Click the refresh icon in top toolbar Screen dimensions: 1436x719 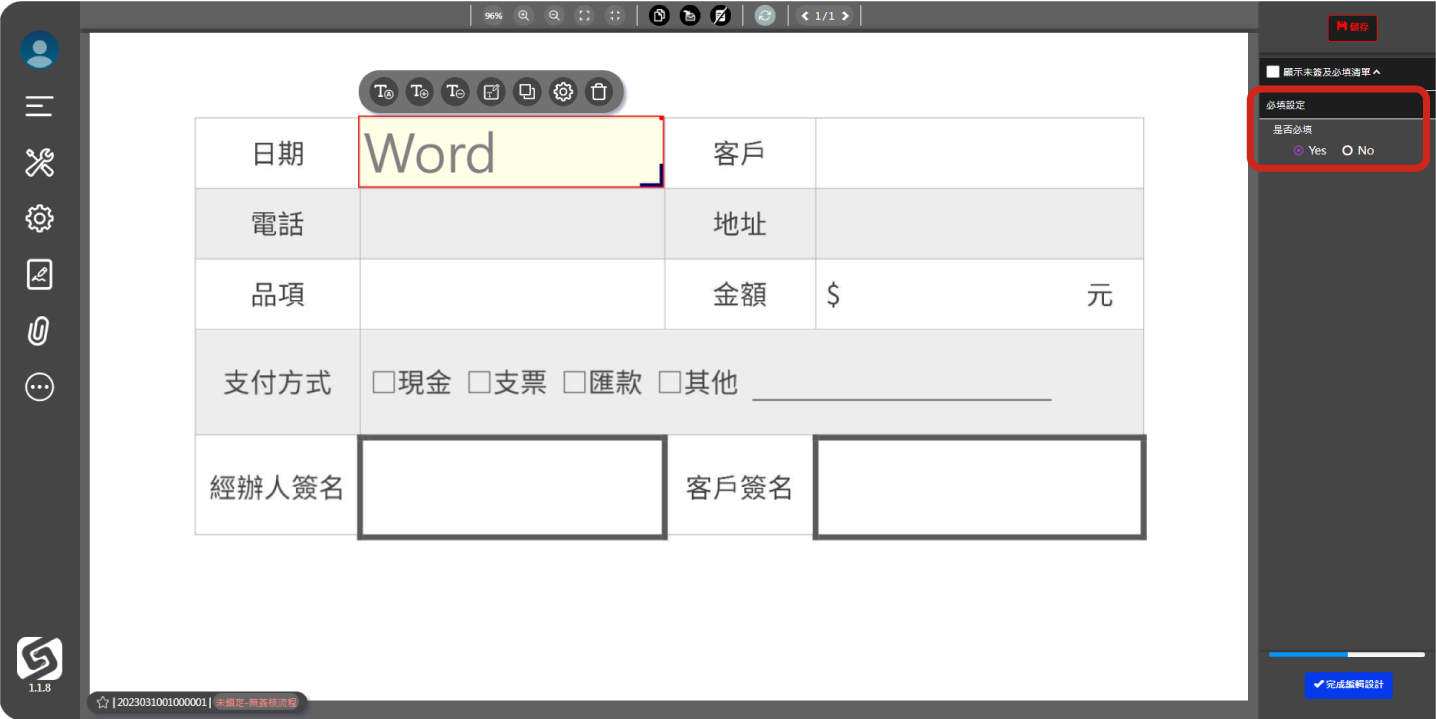765,16
